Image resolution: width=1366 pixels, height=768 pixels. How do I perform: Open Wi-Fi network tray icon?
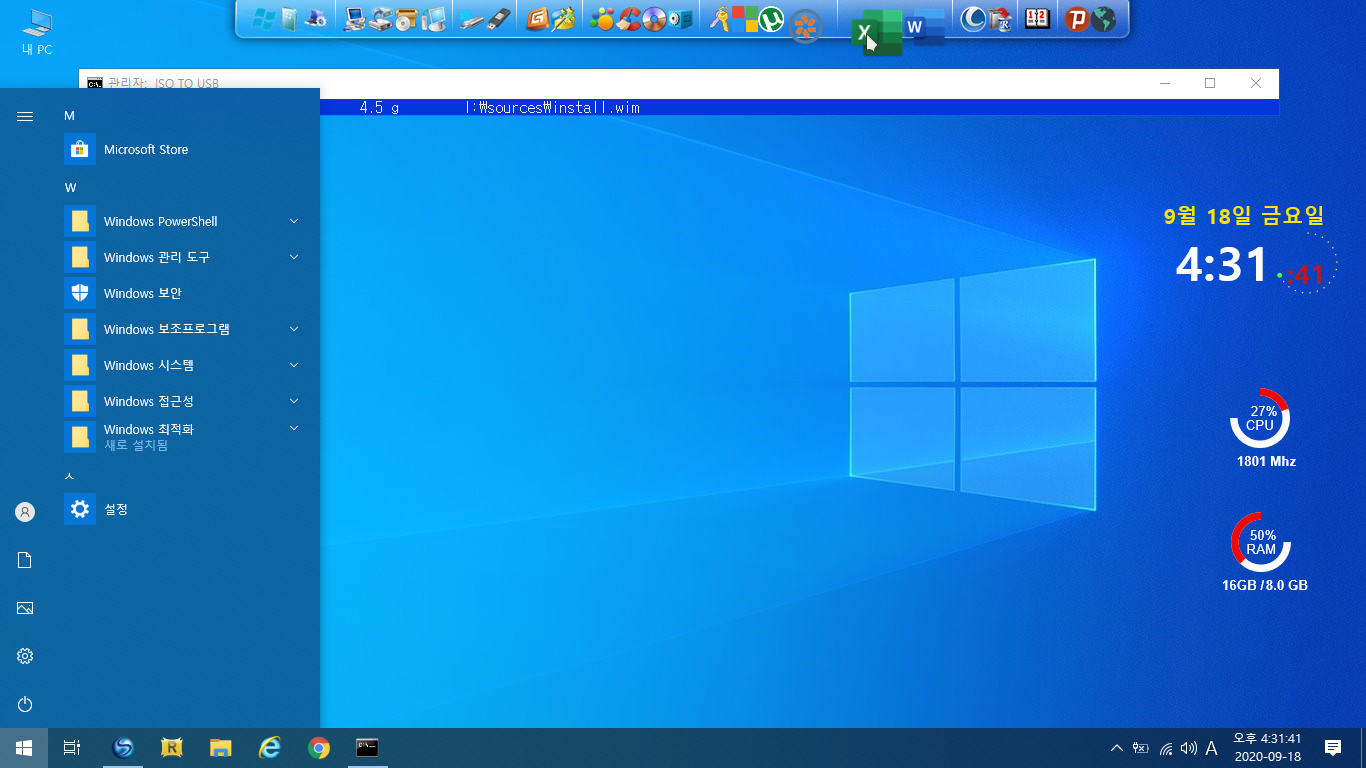(1165, 747)
